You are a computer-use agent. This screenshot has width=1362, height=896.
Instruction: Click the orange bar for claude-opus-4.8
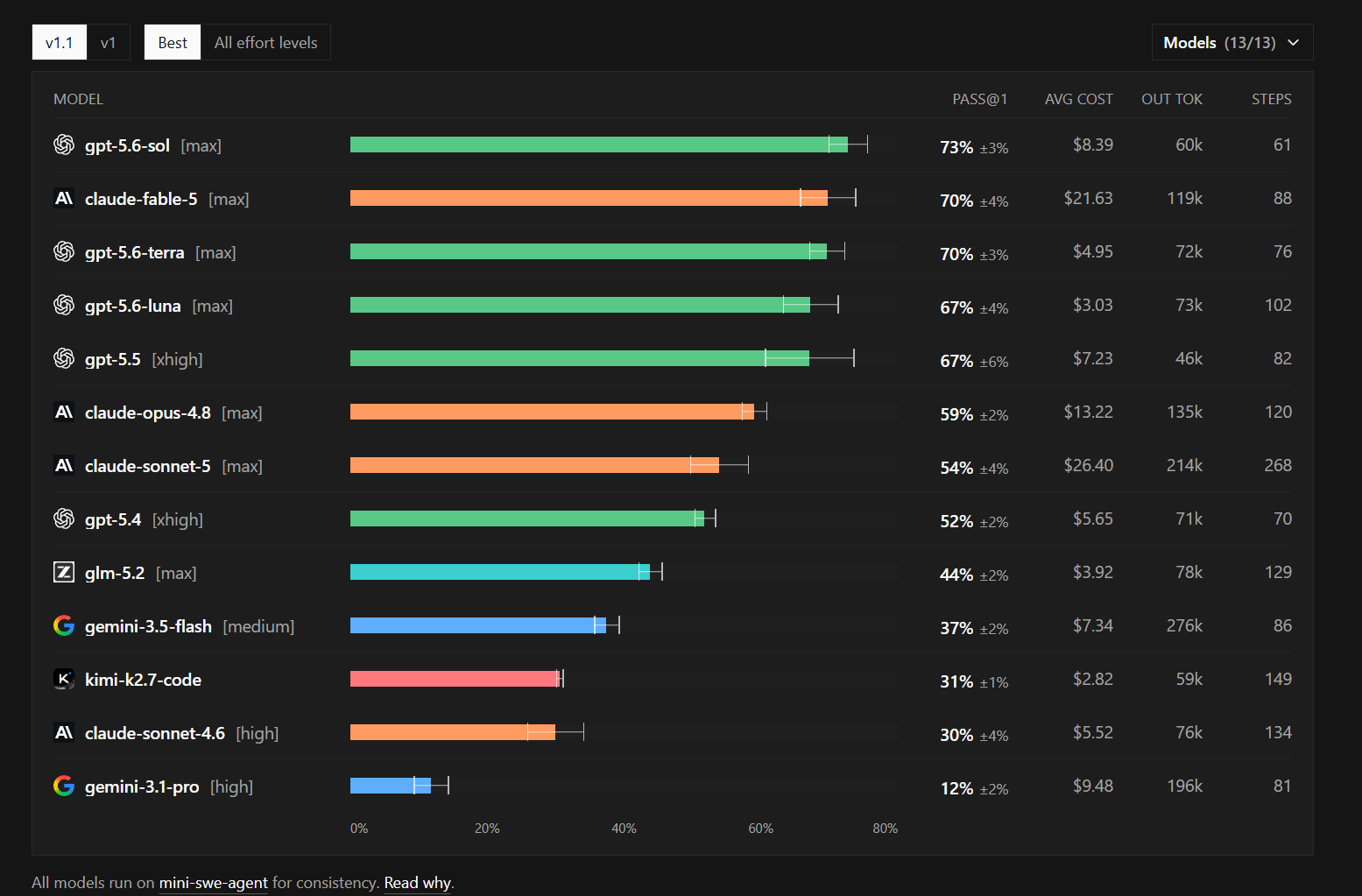pos(552,412)
